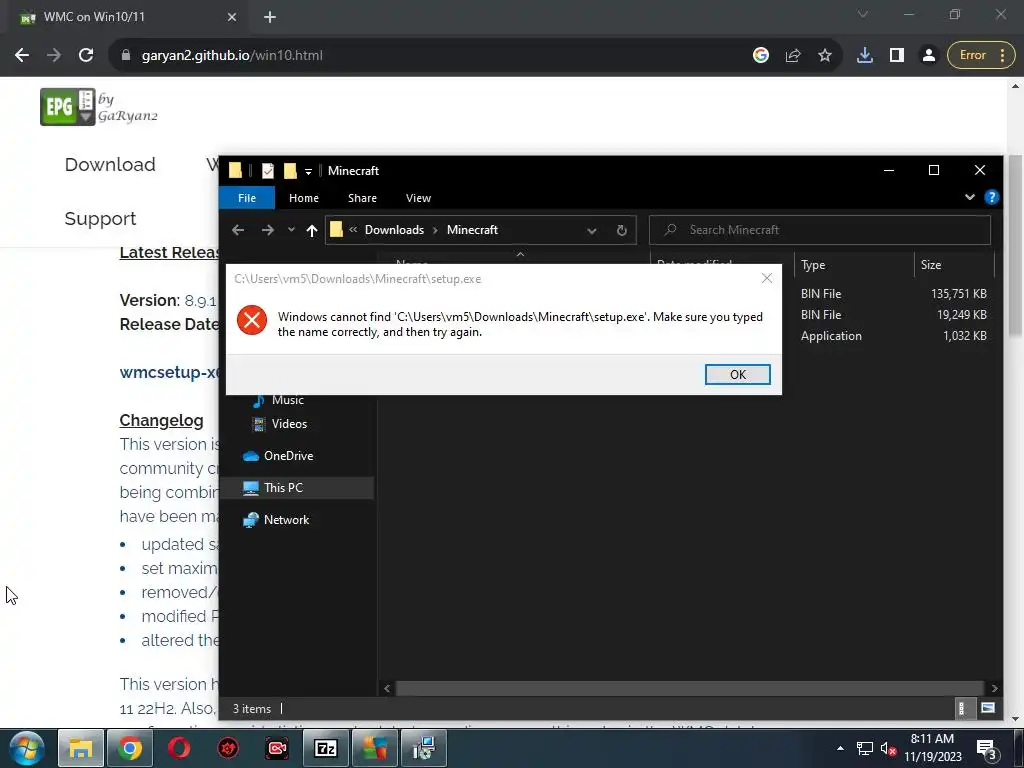Click the Search Minecraft field
1024x768 pixels.
click(820, 230)
